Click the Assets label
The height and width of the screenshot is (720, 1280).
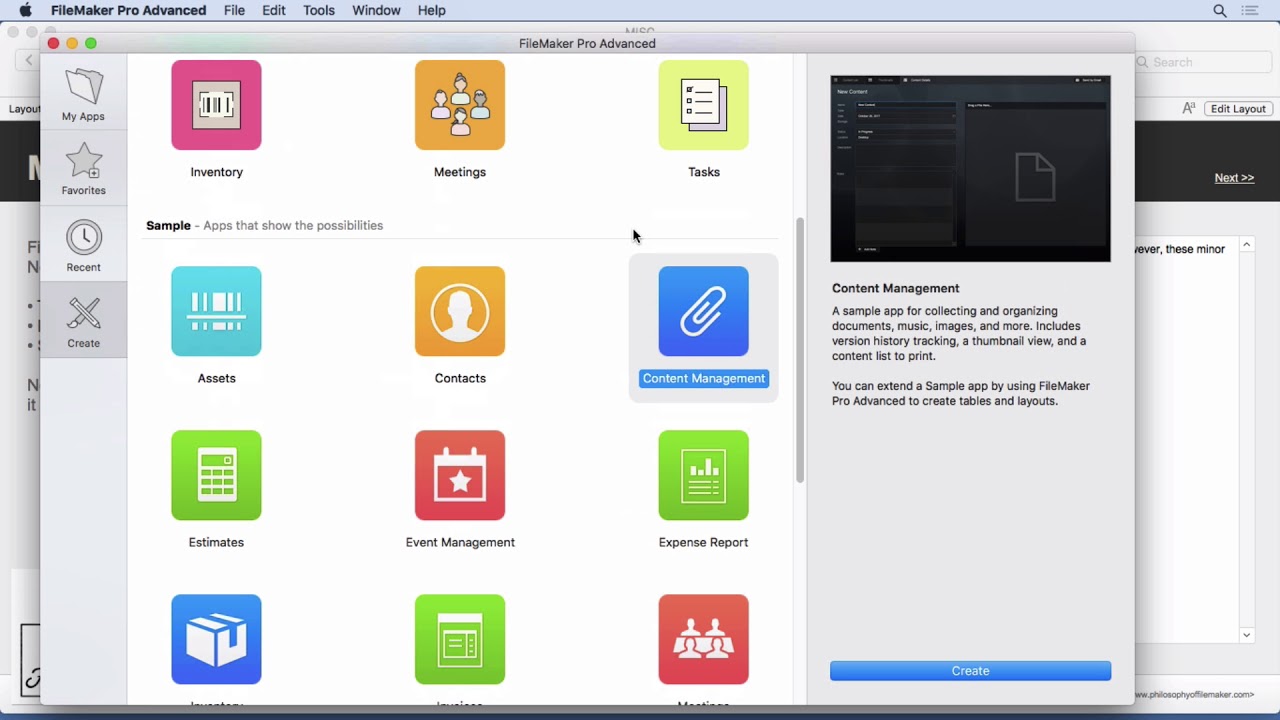tap(216, 378)
